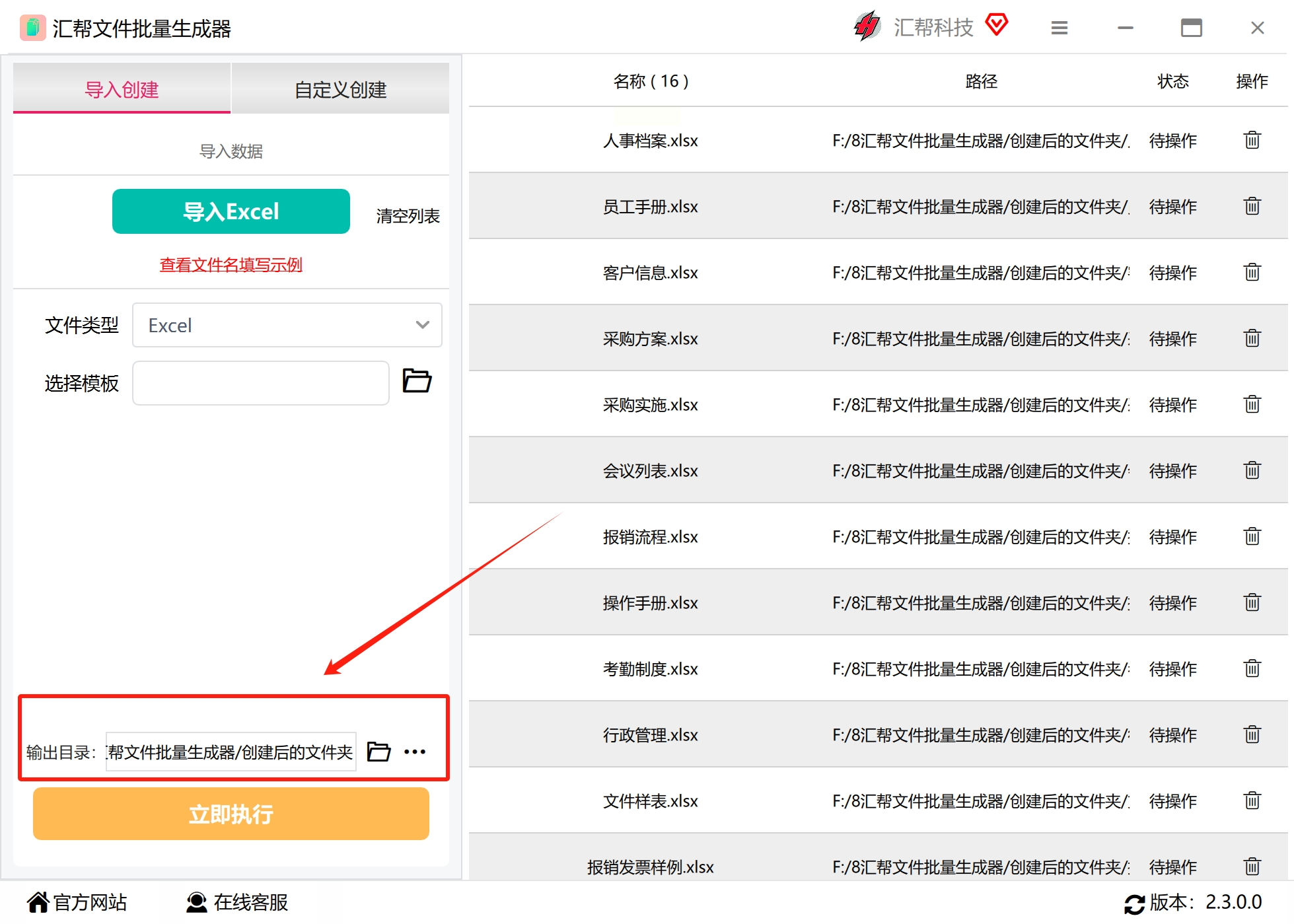The width and height of the screenshot is (1294, 924).
Task: Open the 官方网站 link
Action: [x=77, y=902]
